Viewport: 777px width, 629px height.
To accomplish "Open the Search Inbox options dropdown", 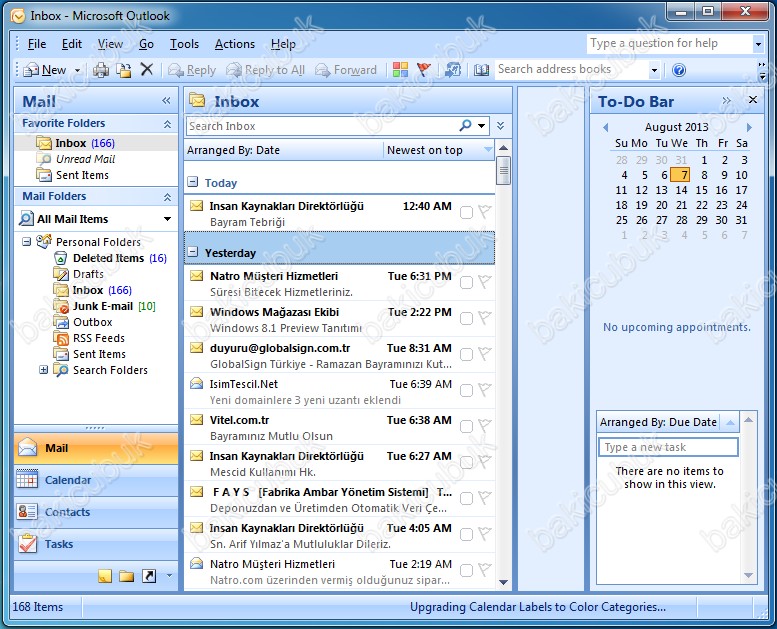I will coord(481,126).
